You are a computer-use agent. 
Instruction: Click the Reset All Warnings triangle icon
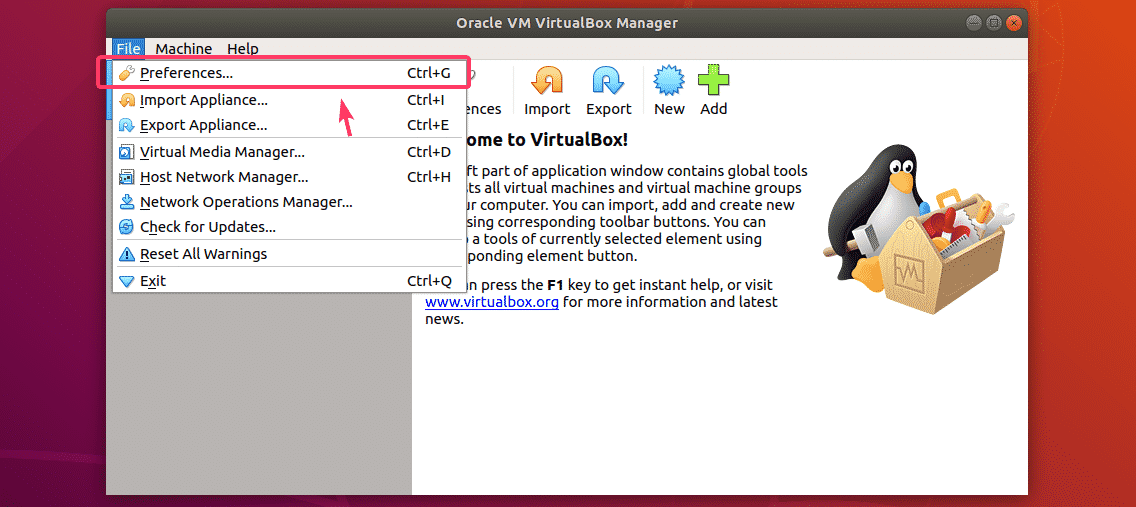click(127, 254)
